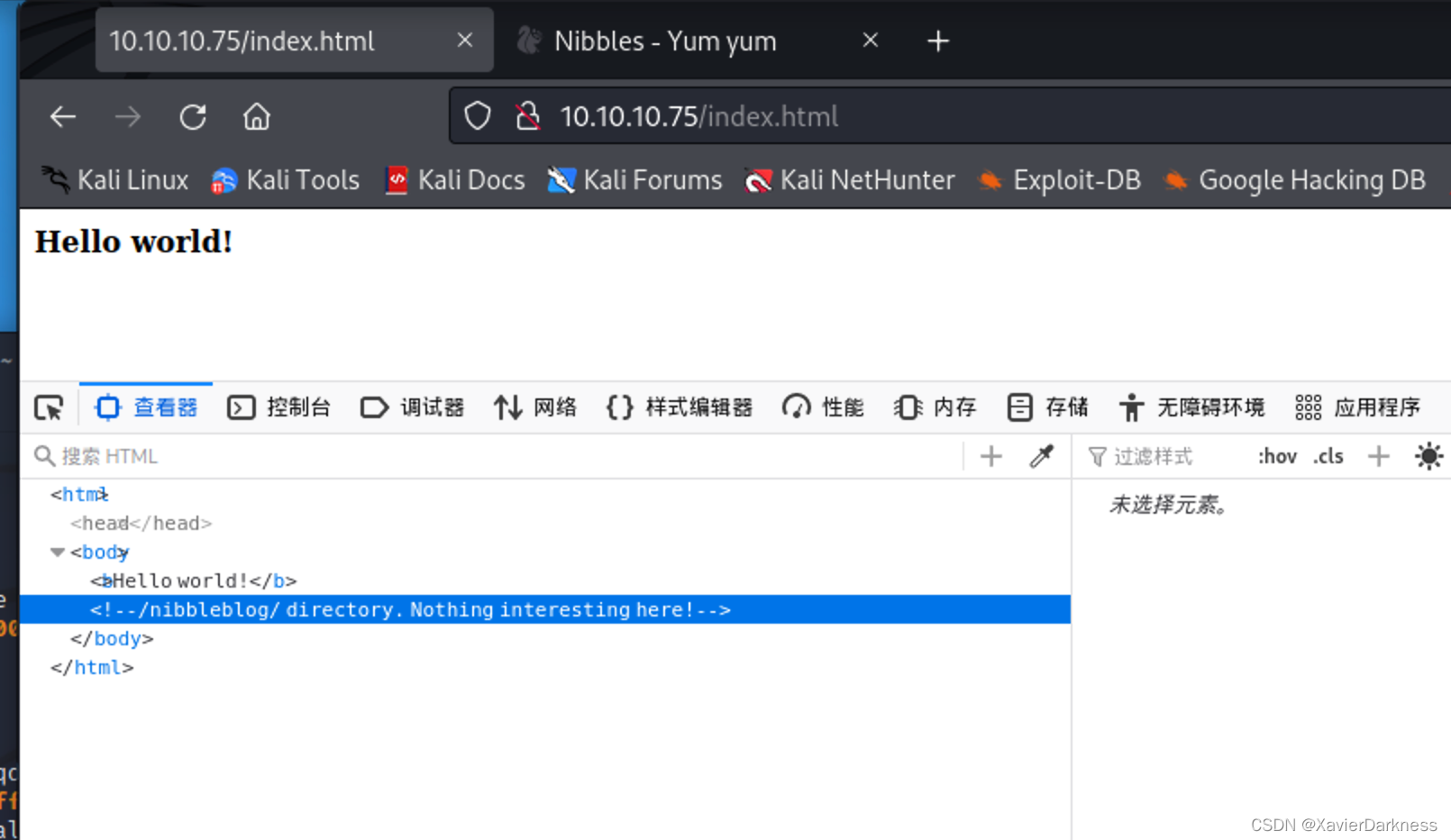Click the insecure connection lock icon
Screen dimensions: 1451x840
(x=528, y=116)
